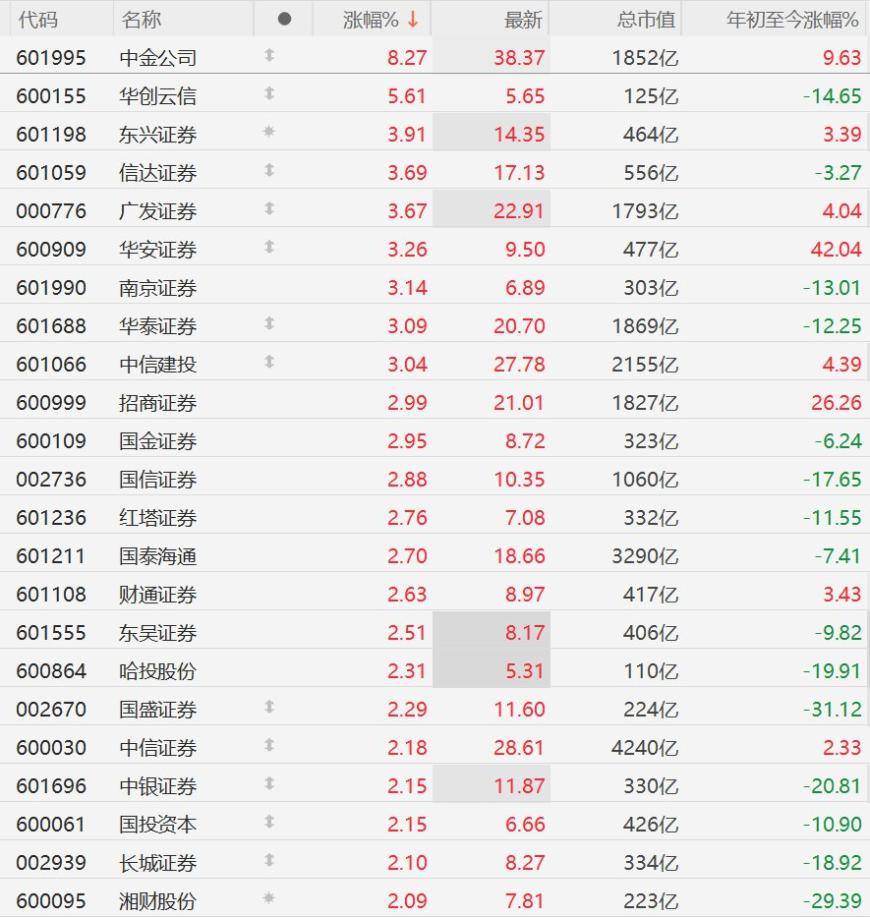Viewport: 870px width, 917px height.
Task: Select the 国投资本 name cell
Action: point(158,824)
